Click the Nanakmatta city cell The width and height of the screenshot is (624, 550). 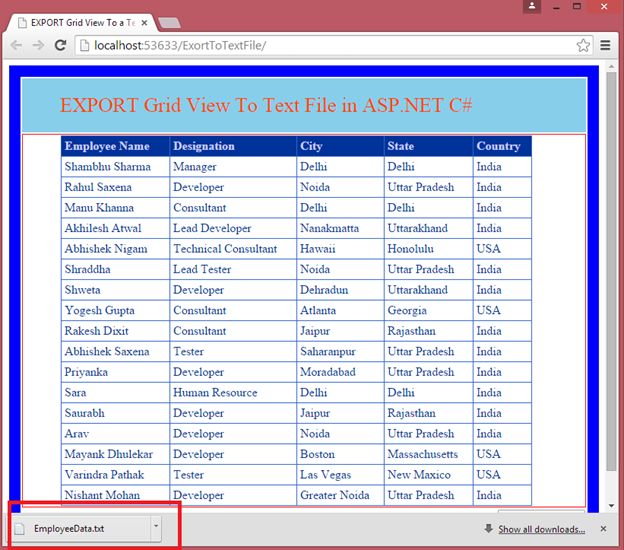[341, 228]
